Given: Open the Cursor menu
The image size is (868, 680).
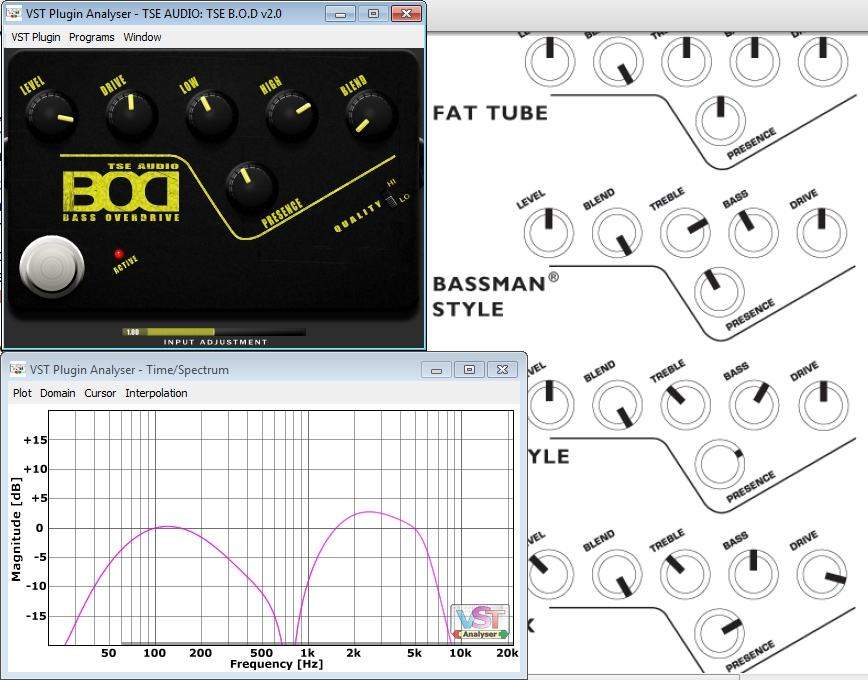Looking at the screenshot, I should click(x=100, y=393).
